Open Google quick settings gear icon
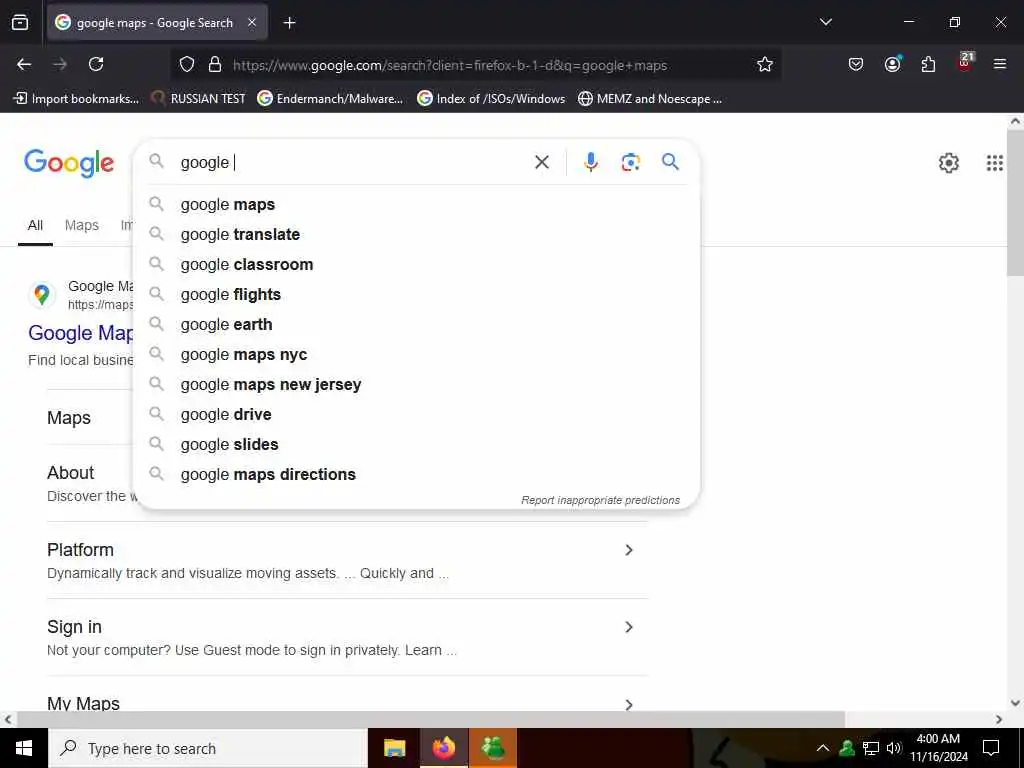The image size is (1024, 768). point(948,163)
